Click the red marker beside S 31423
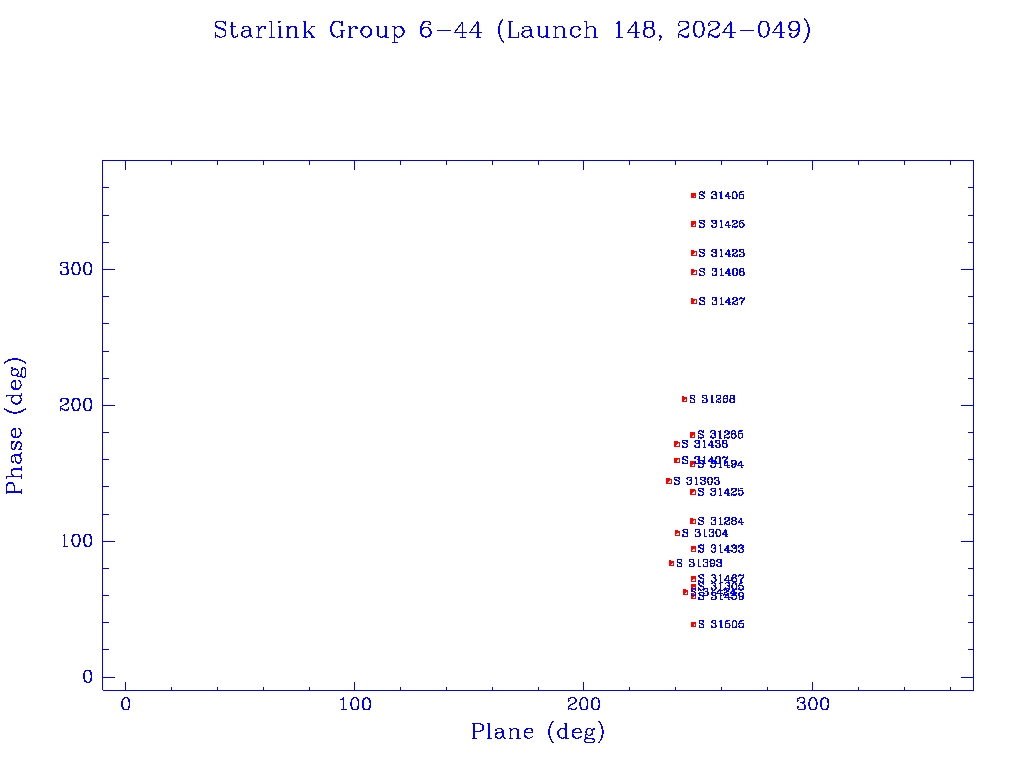Image resolution: width=1024 pixels, height=768 pixels. (694, 253)
